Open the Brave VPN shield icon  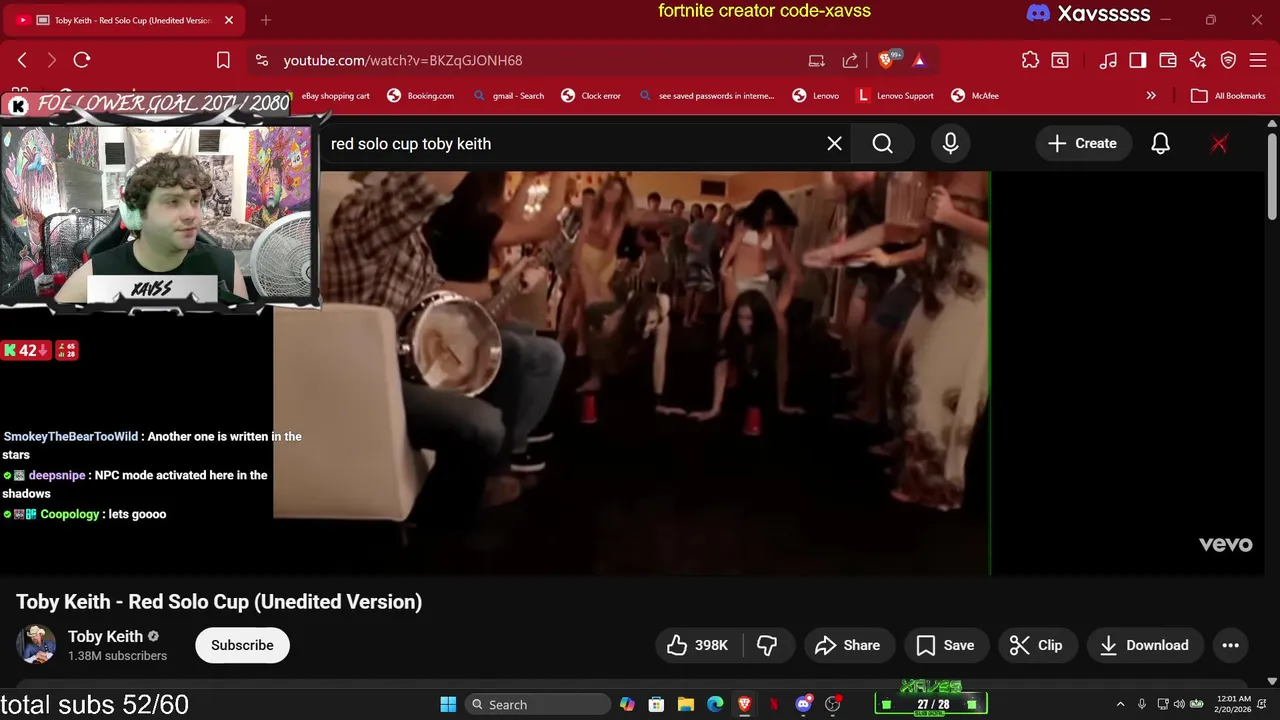click(x=1228, y=60)
